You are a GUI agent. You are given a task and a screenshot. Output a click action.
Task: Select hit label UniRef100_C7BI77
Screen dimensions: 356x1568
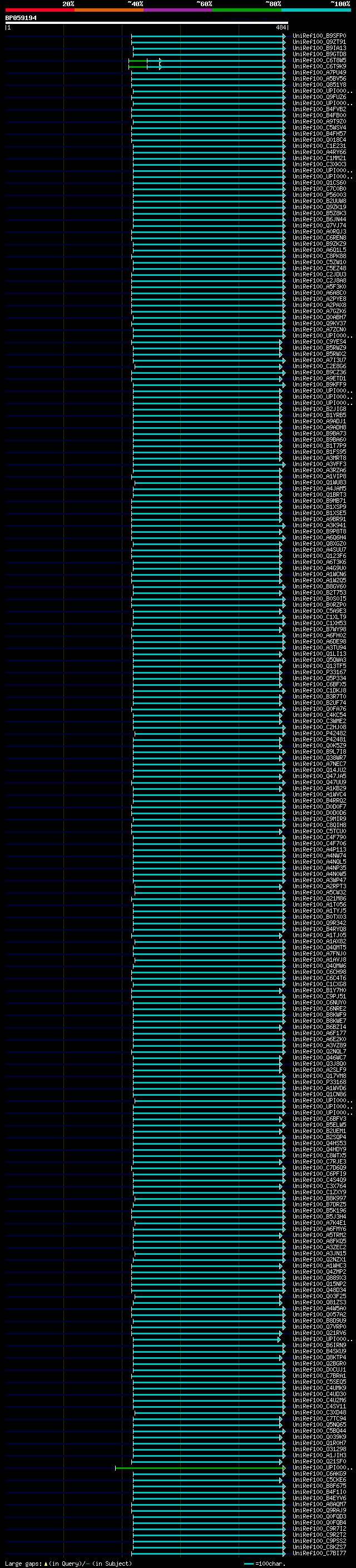coord(319,1554)
